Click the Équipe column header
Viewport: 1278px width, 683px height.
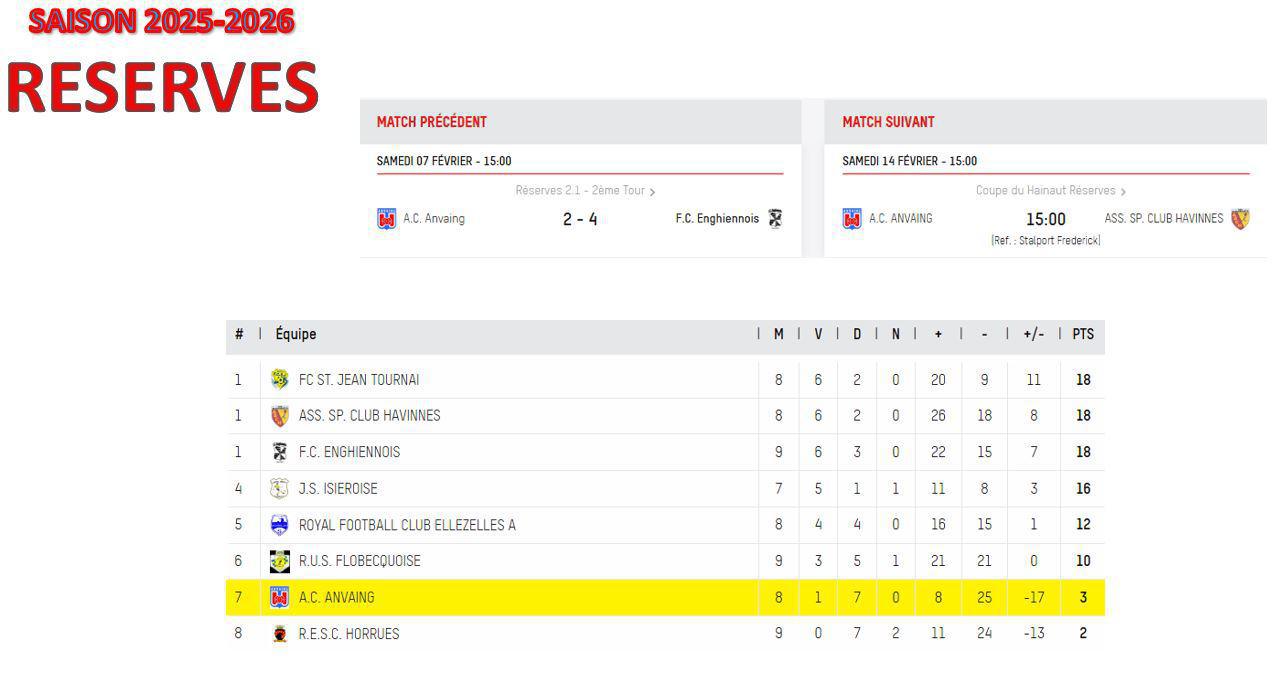pos(296,335)
